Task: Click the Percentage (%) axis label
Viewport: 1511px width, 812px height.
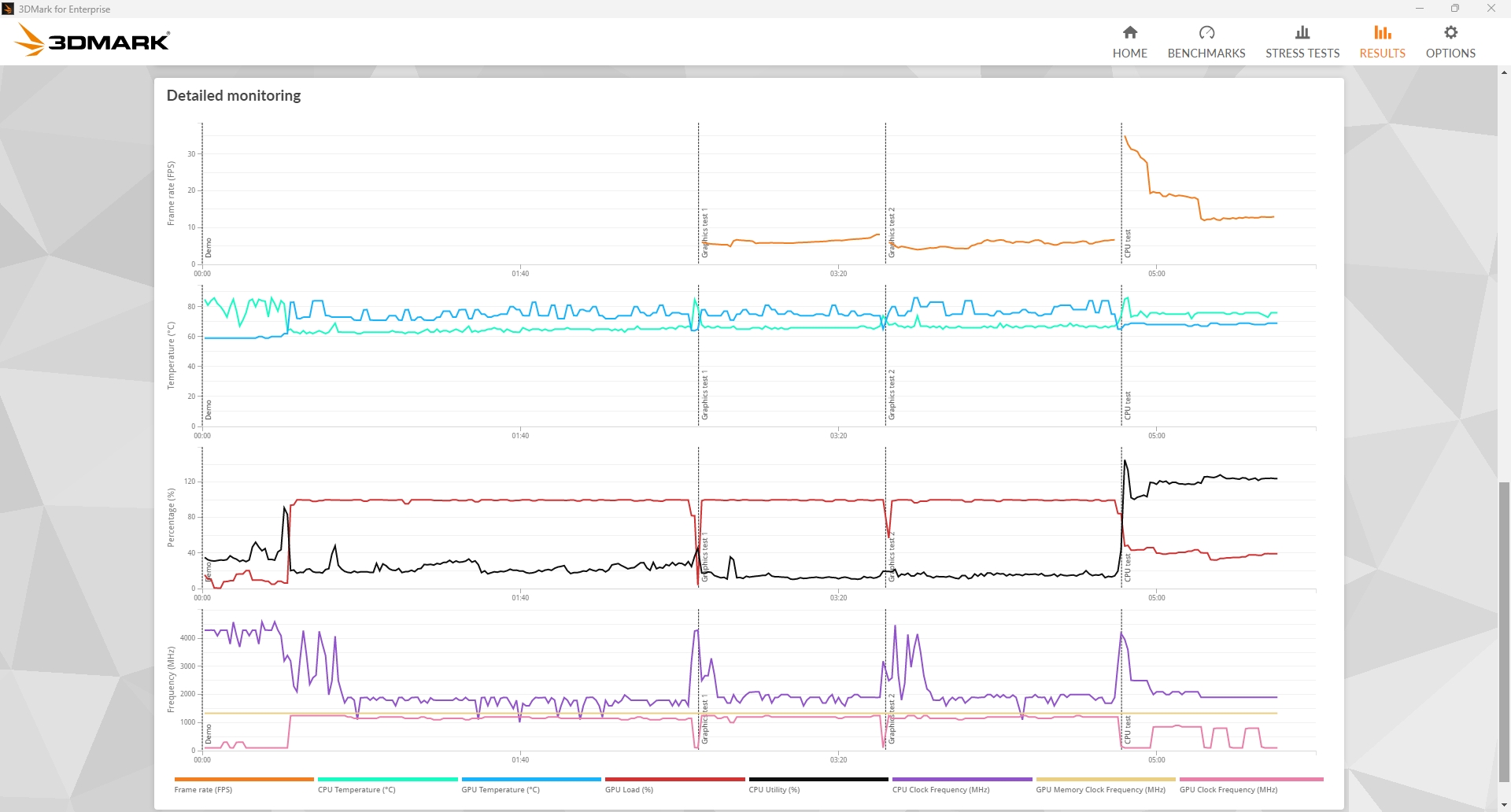Action: [x=171, y=518]
